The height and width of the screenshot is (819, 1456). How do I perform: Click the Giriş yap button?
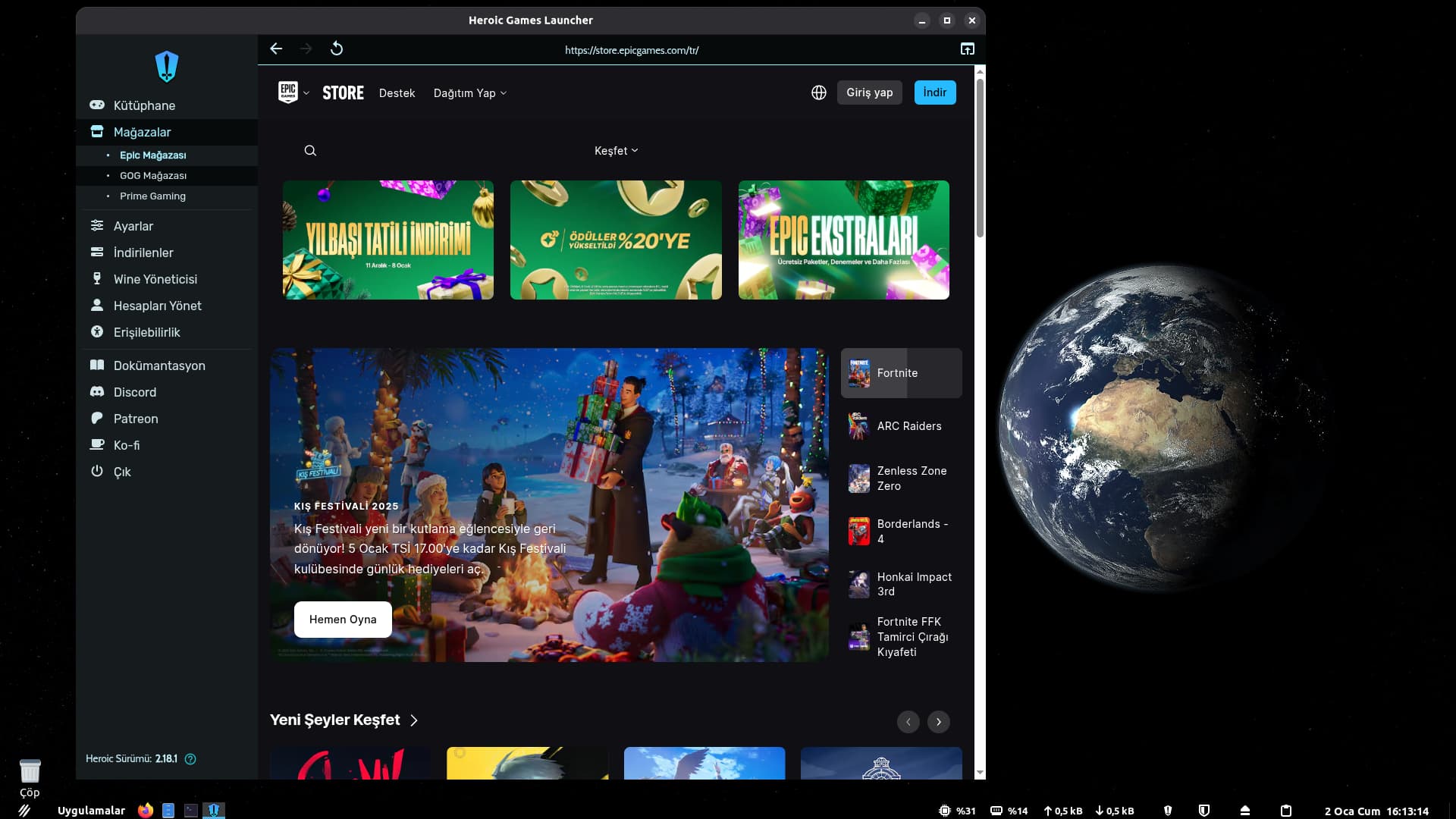869,93
